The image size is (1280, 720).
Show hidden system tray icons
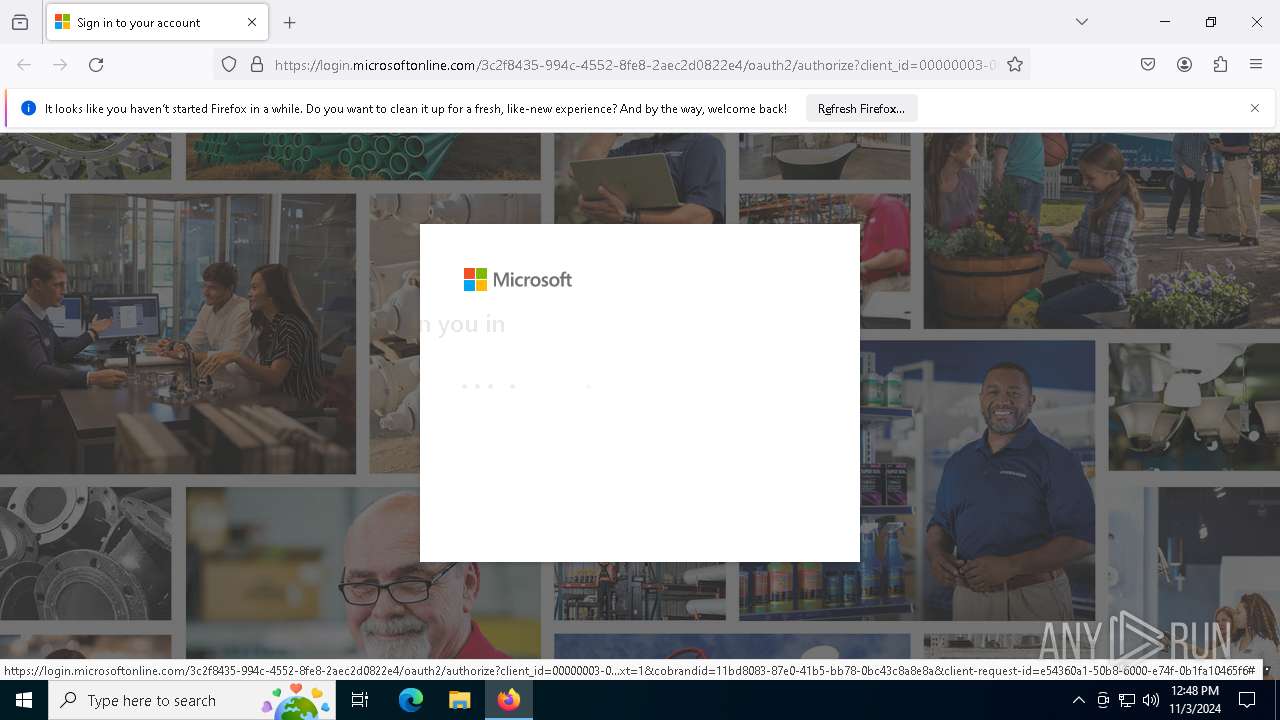tap(1078, 700)
